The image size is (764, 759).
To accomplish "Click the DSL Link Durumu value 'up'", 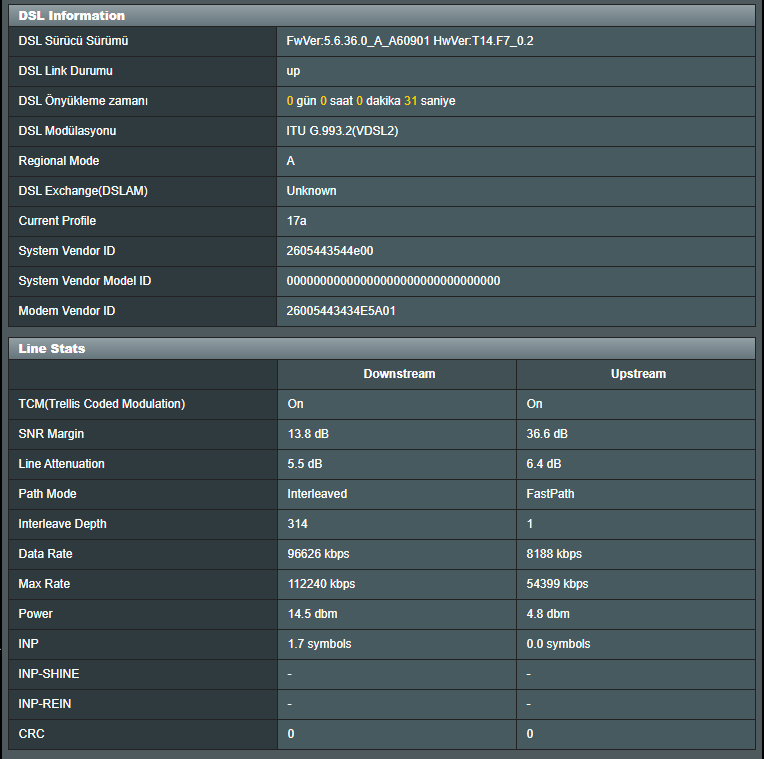I will 293,71.
